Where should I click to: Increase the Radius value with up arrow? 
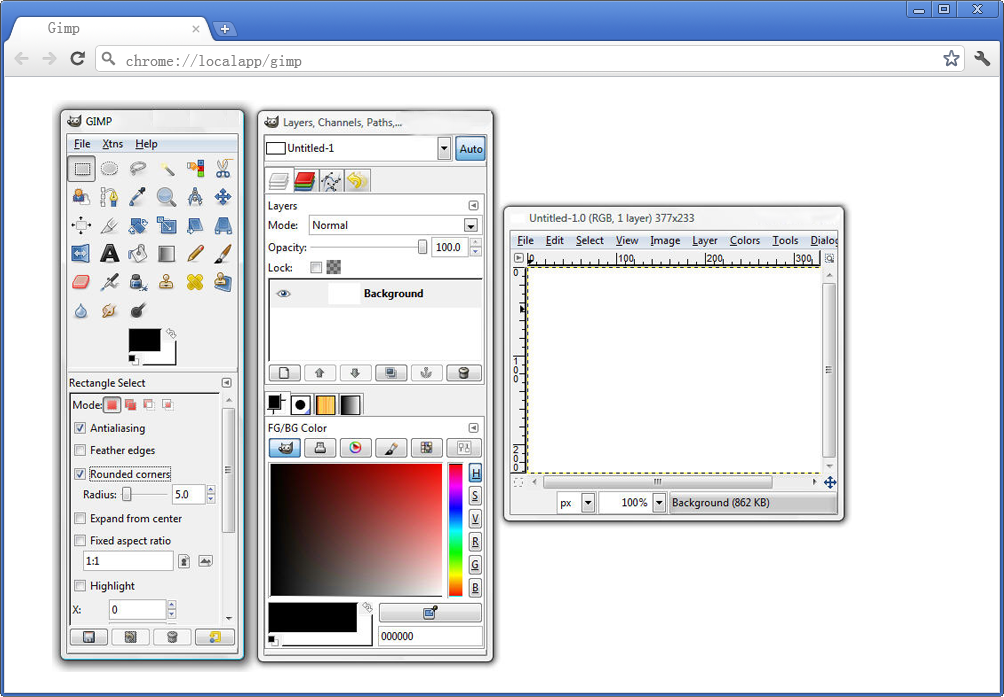211,490
